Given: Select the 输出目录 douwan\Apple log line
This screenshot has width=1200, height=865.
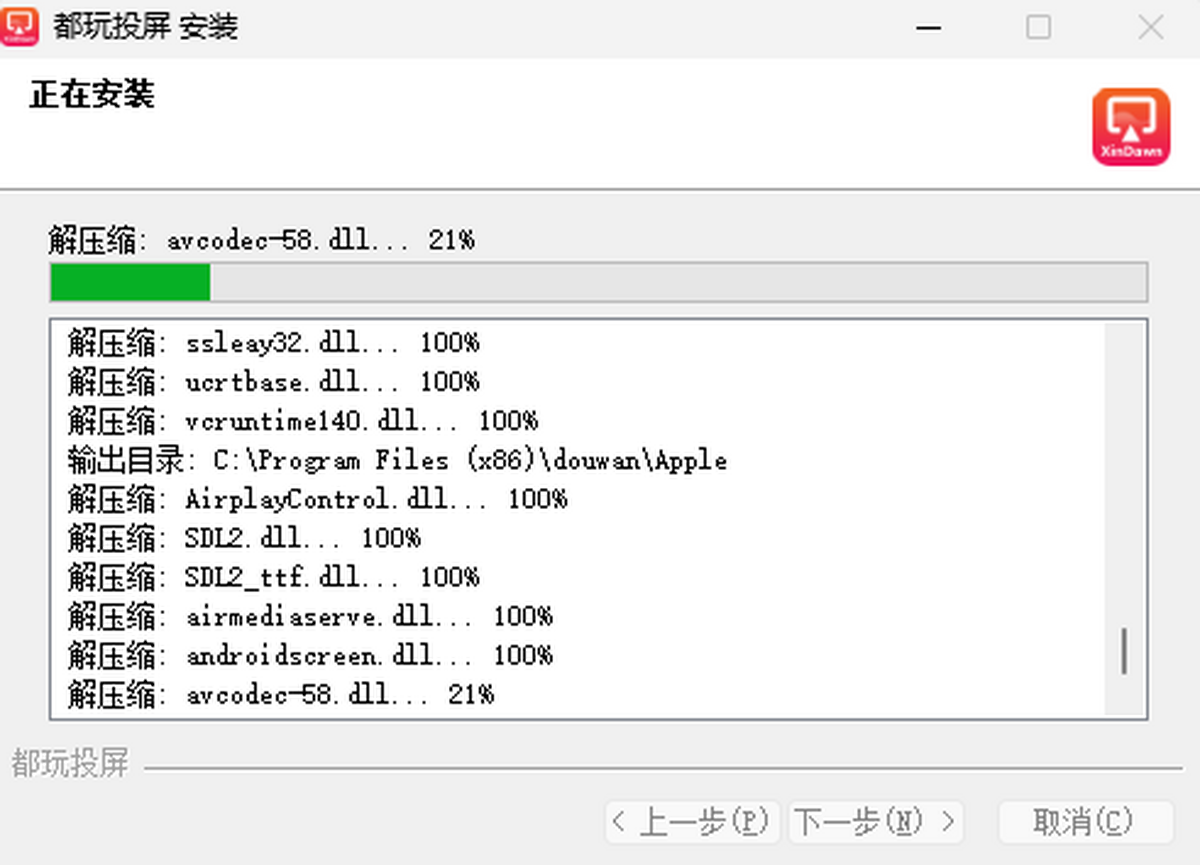Looking at the screenshot, I should 397,460.
